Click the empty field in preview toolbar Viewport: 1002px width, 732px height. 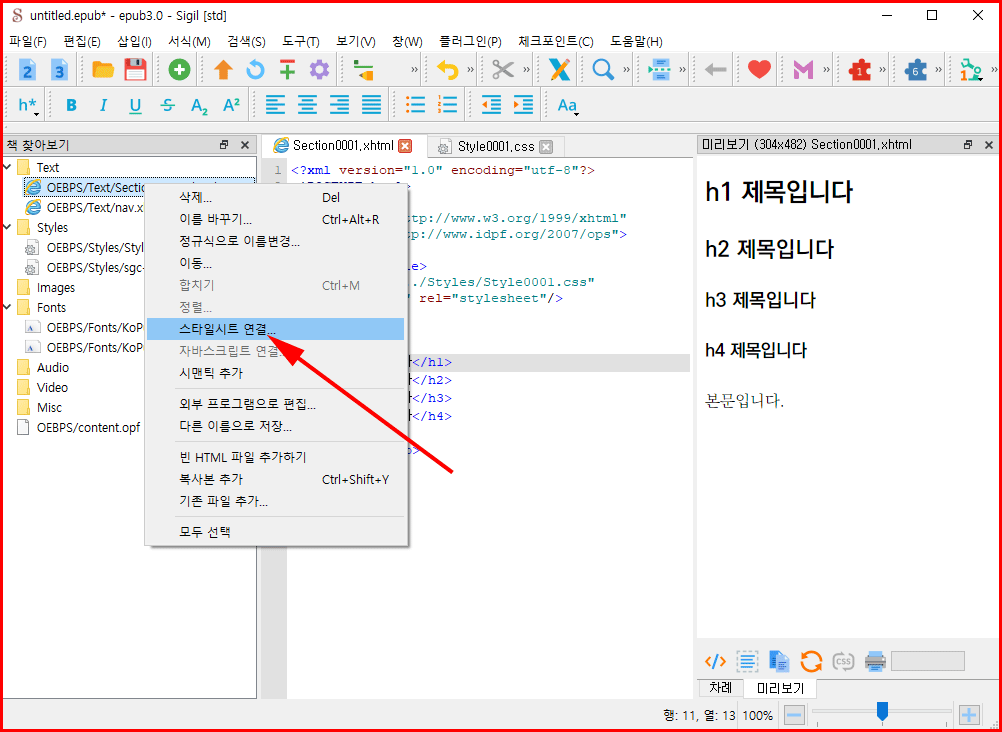click(927, 661)
